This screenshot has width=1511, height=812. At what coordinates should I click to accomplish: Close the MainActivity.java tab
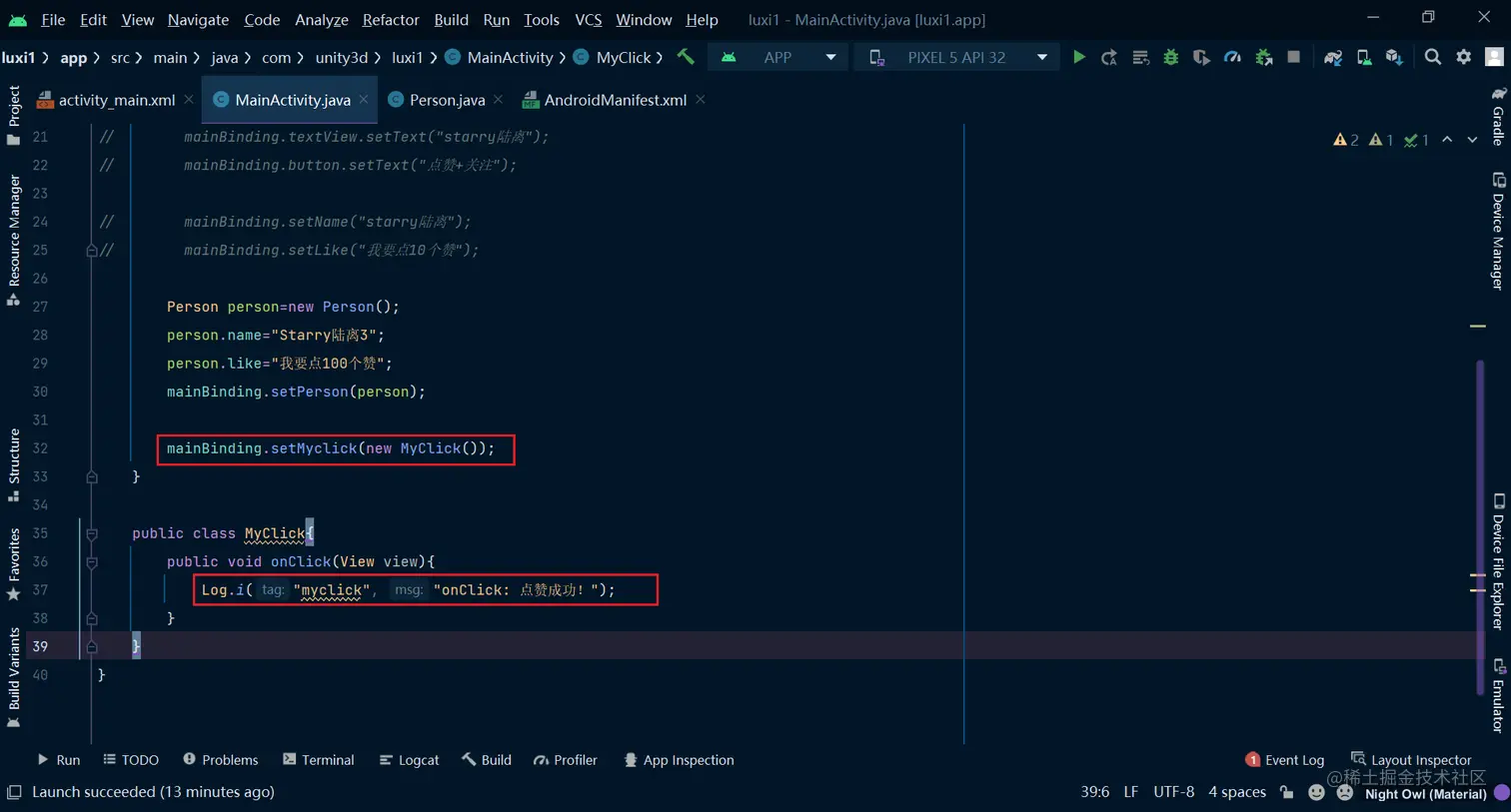pos(364,99)
